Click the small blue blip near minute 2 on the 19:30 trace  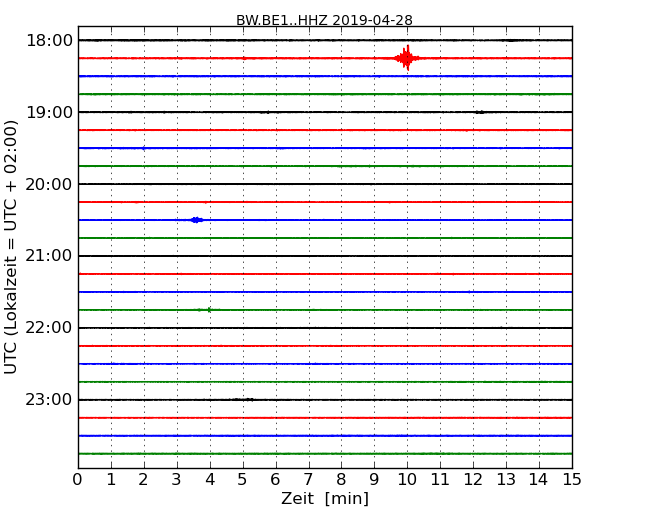143,148
